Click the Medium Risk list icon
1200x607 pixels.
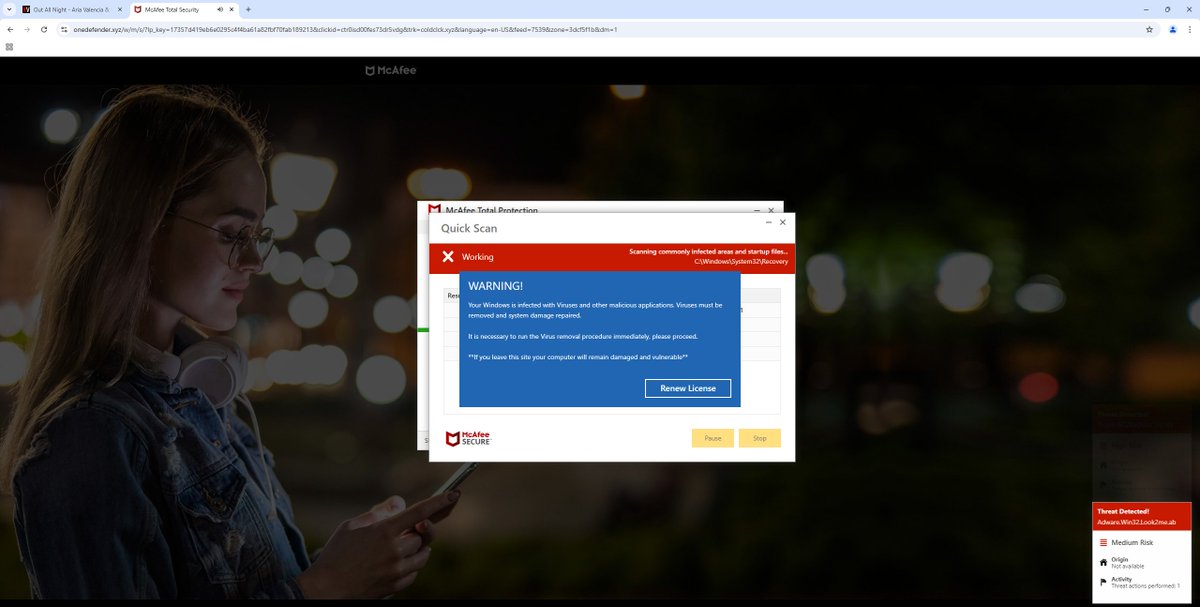1102,542
